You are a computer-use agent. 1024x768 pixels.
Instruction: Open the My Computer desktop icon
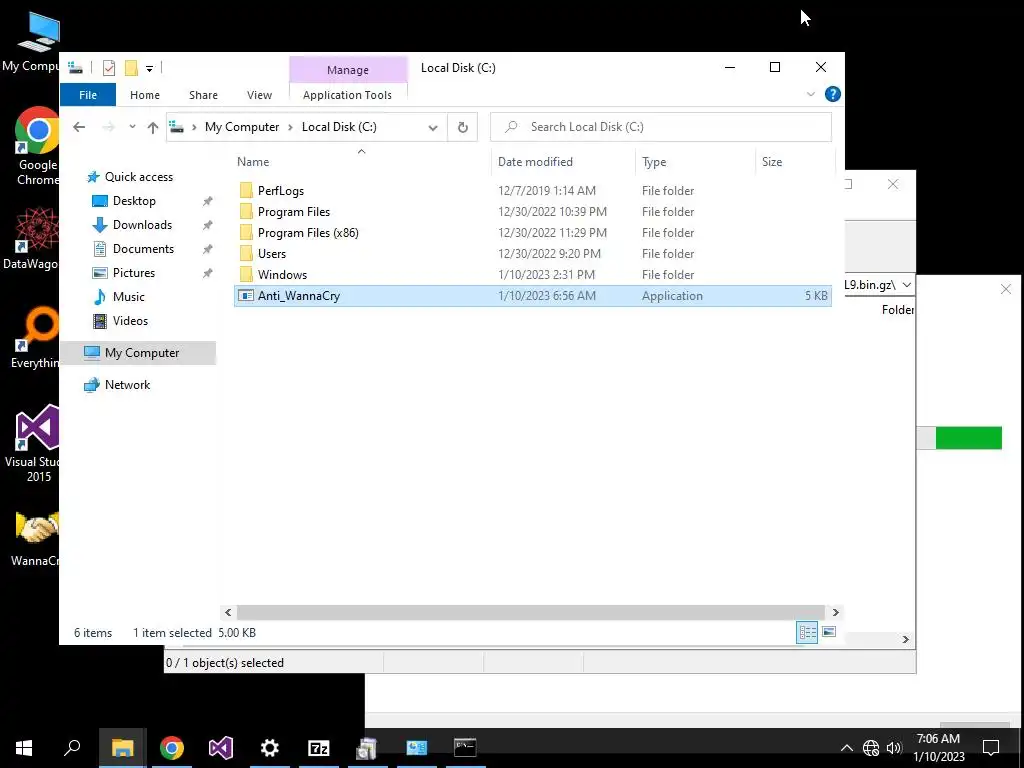33,41
